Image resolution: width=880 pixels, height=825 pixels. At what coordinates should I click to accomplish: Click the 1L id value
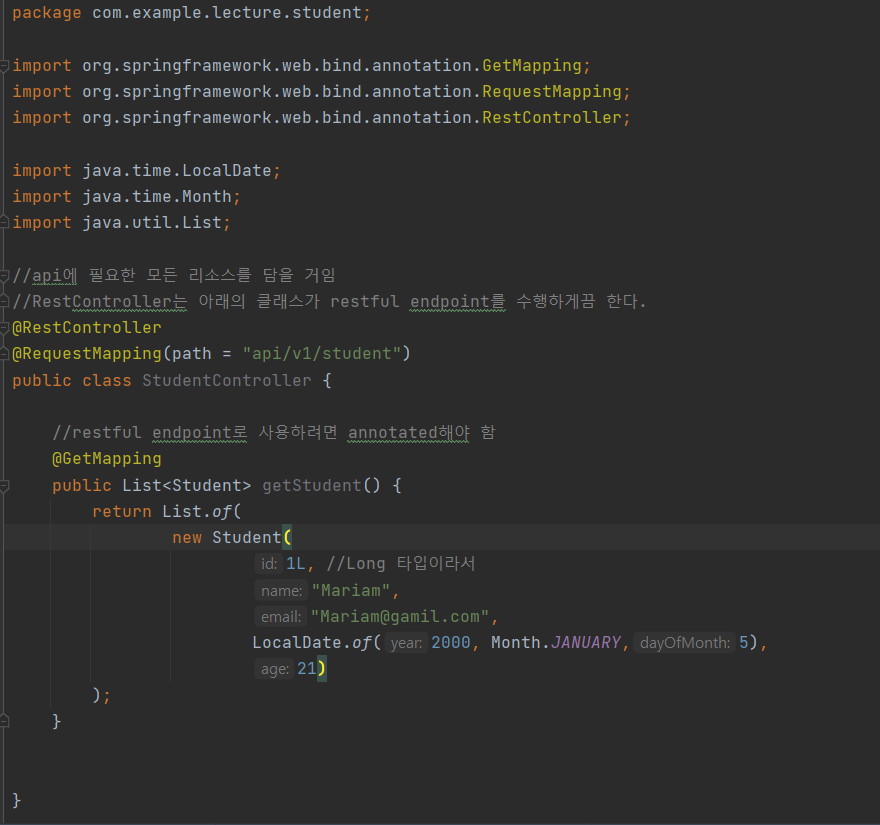pos(296,564)
